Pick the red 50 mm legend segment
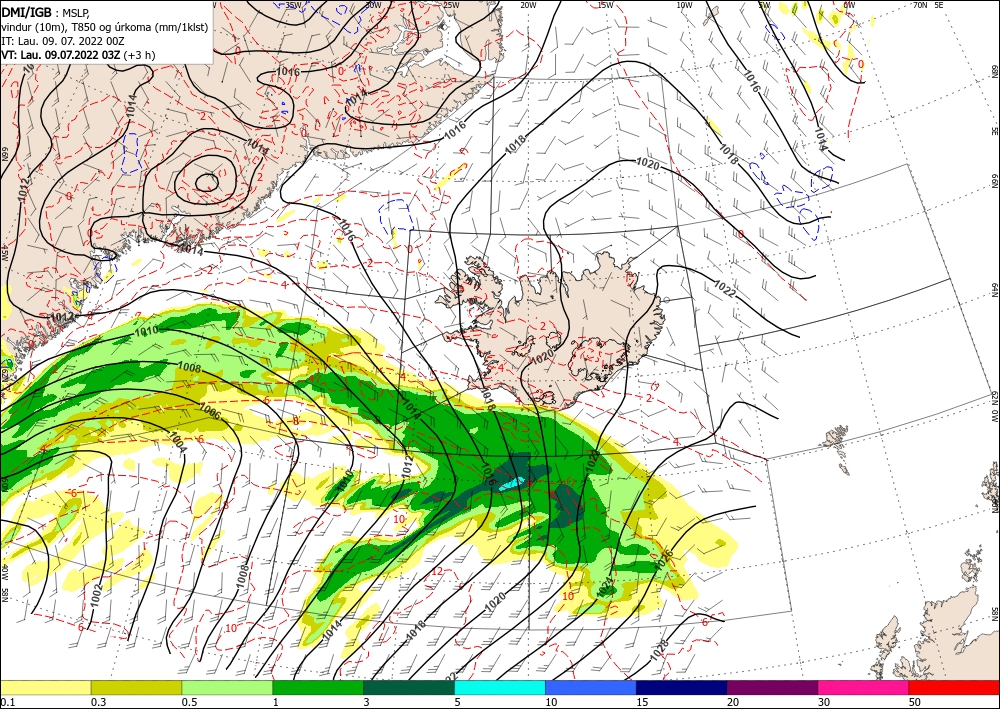 pyautogui.click(x=954, y=687)
